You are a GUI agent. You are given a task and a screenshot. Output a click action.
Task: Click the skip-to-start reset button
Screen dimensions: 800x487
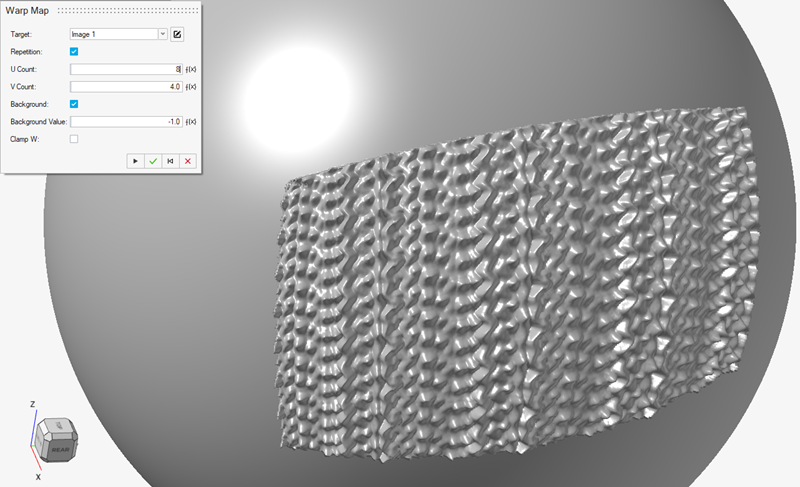point(170,160)
